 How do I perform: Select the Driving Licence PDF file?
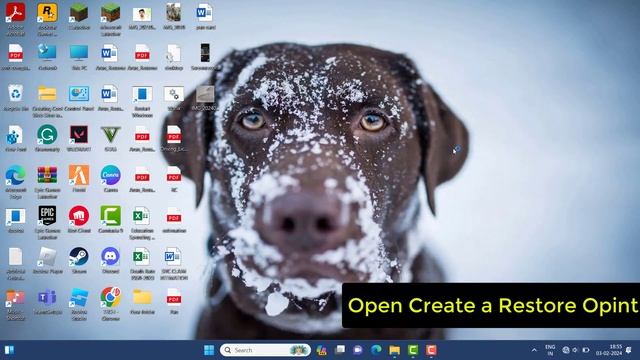[174, 135]
